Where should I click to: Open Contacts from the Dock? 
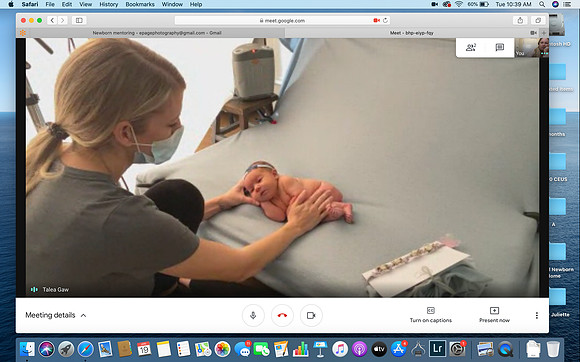pos(125,349)
